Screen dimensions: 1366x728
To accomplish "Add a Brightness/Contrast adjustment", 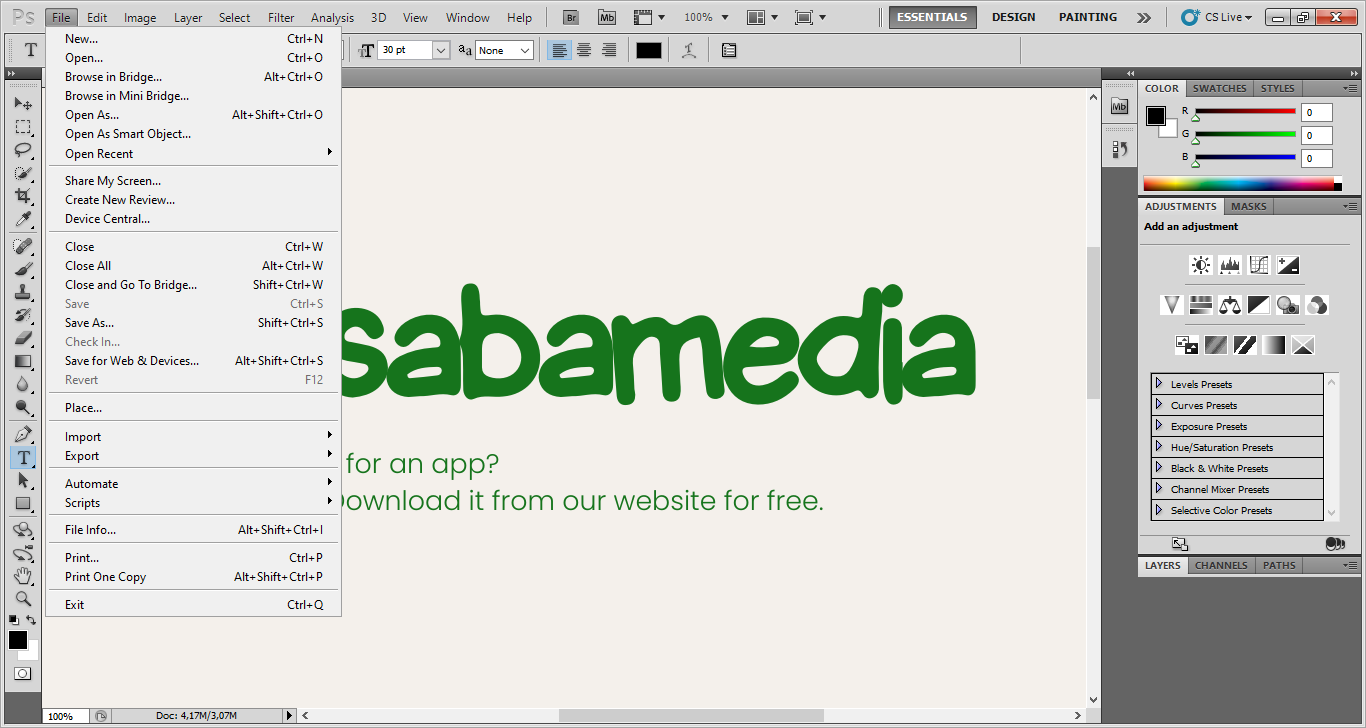I will point(1200,265).
